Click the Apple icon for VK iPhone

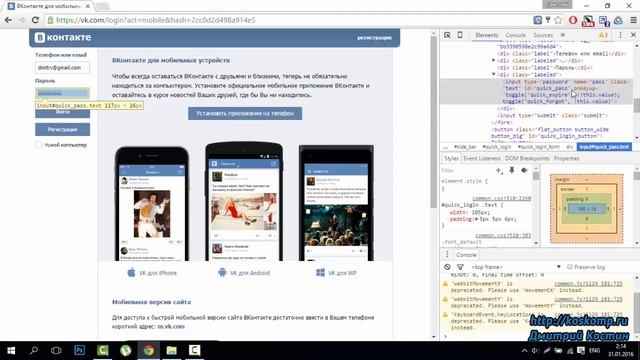click(x=131, y=272)
